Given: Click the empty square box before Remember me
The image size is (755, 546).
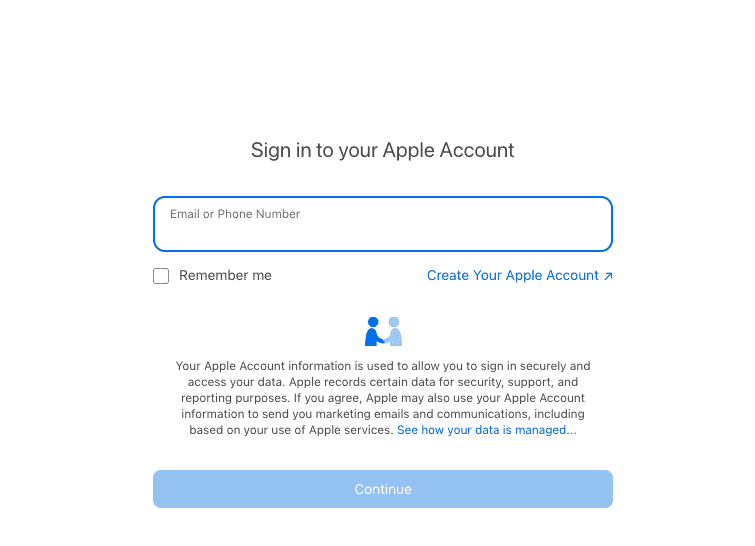Looking at the screenshot, I should [x=161, y=276].
